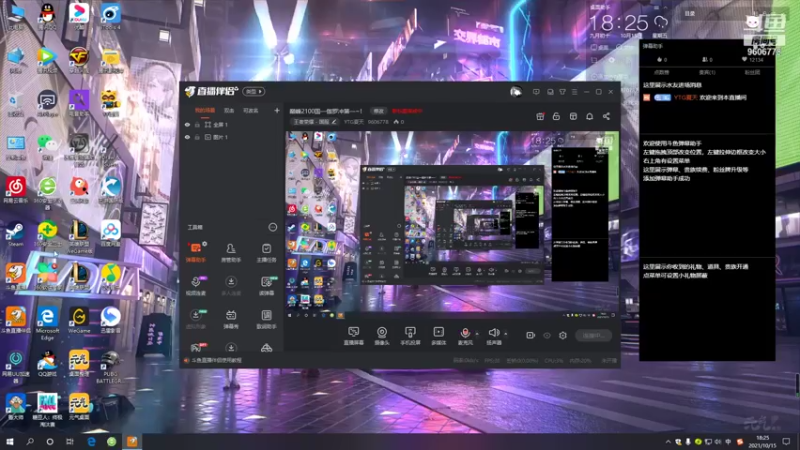Open the 视频连麦 tool
This screenshot has height=450, width=800.
(x=196, y=286)
